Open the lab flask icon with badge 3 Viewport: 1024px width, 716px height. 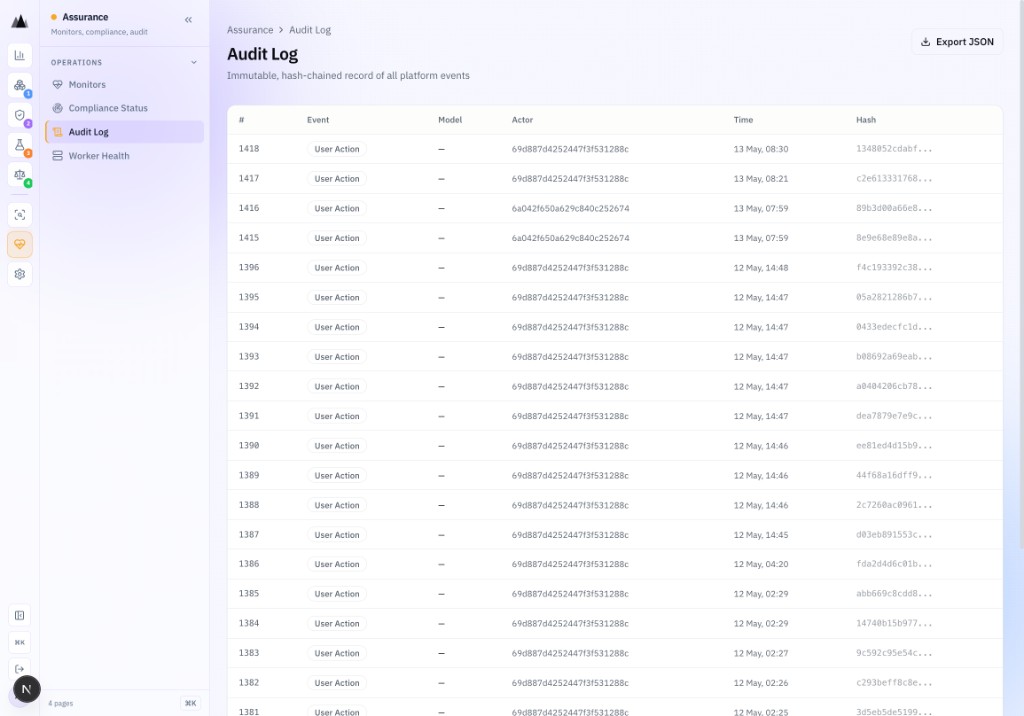[x=20, y=145]
